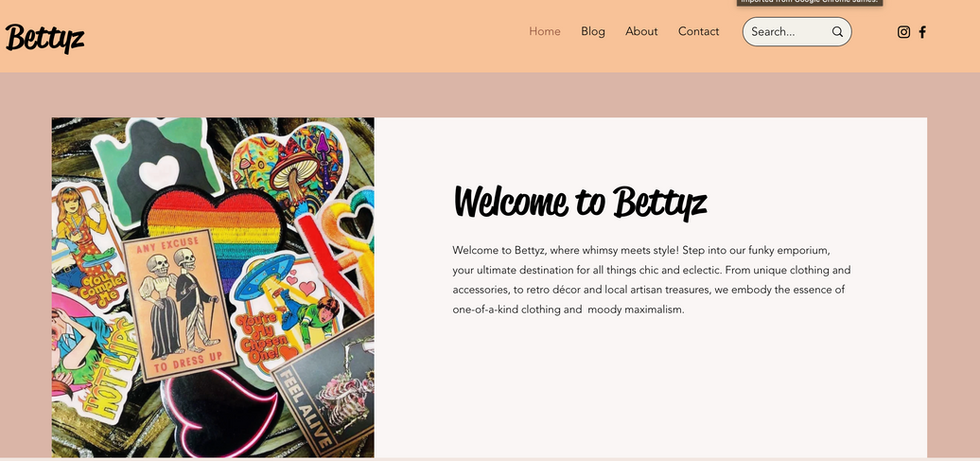Click the You Complete Me sticker
Viewport: 980px width, 461px height.
(x=88, y=250)
